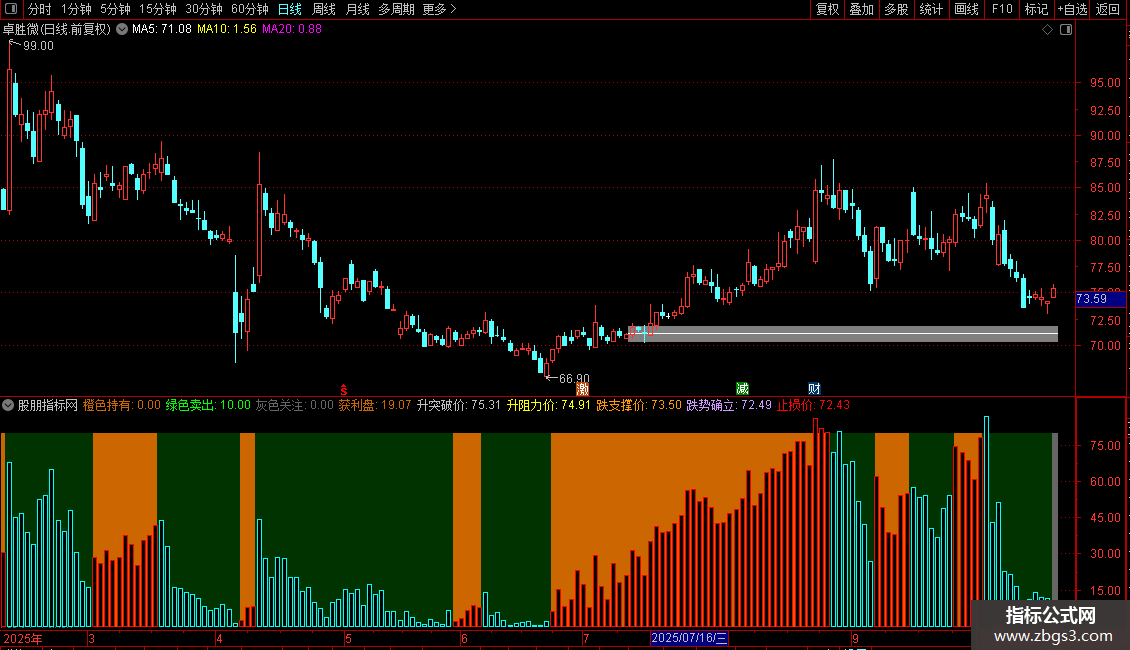Click the 73.59 current price tag

(x=1100, y=298)
